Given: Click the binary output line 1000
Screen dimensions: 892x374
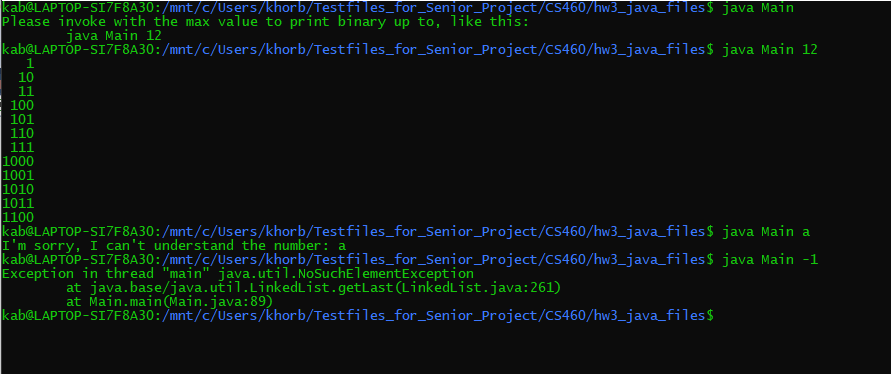Looking at the screenshot, I should click(18, 162).
